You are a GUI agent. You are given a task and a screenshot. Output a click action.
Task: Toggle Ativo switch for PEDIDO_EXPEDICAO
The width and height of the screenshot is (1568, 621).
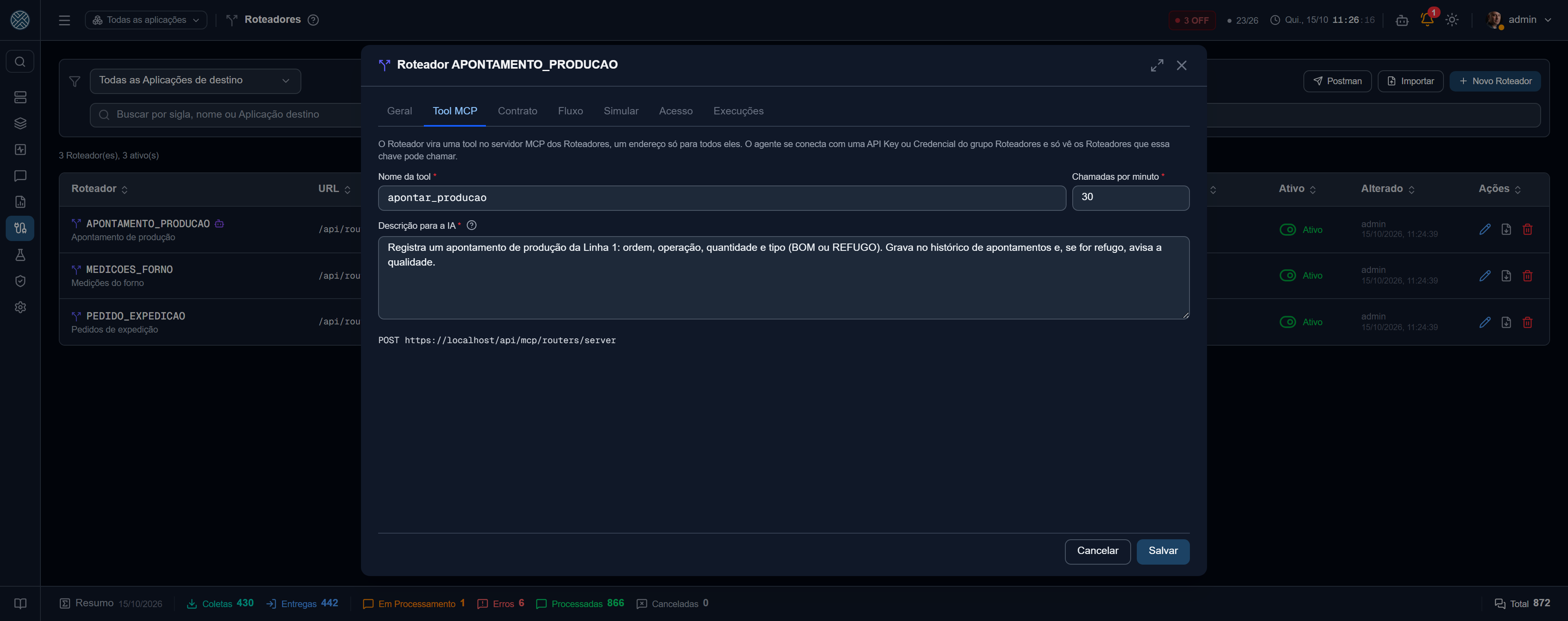click(x=1287, y=322)
